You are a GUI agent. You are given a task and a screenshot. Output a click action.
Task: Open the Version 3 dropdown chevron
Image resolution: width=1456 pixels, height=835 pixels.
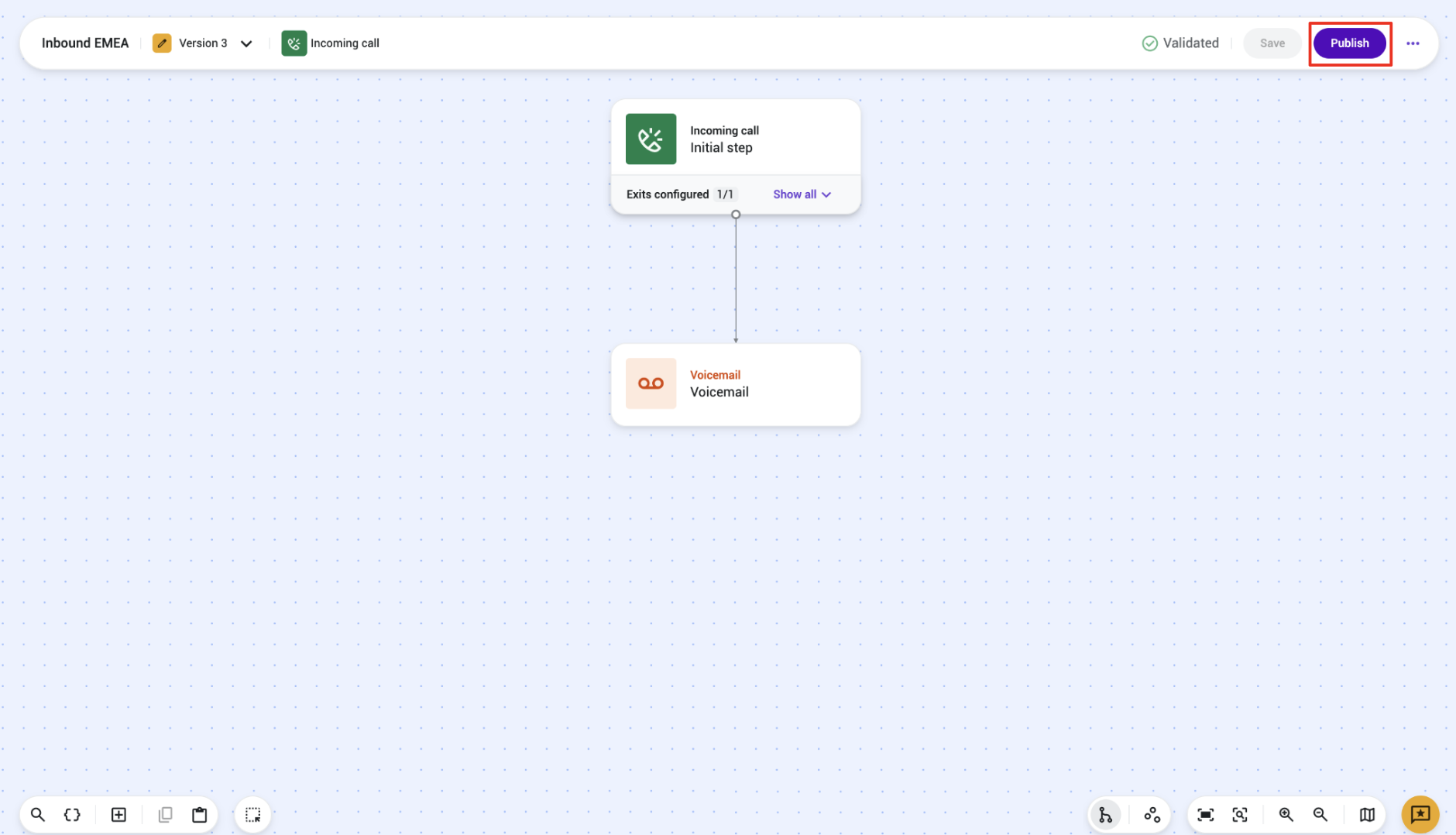pyautogui.click(x=246, y=43)
